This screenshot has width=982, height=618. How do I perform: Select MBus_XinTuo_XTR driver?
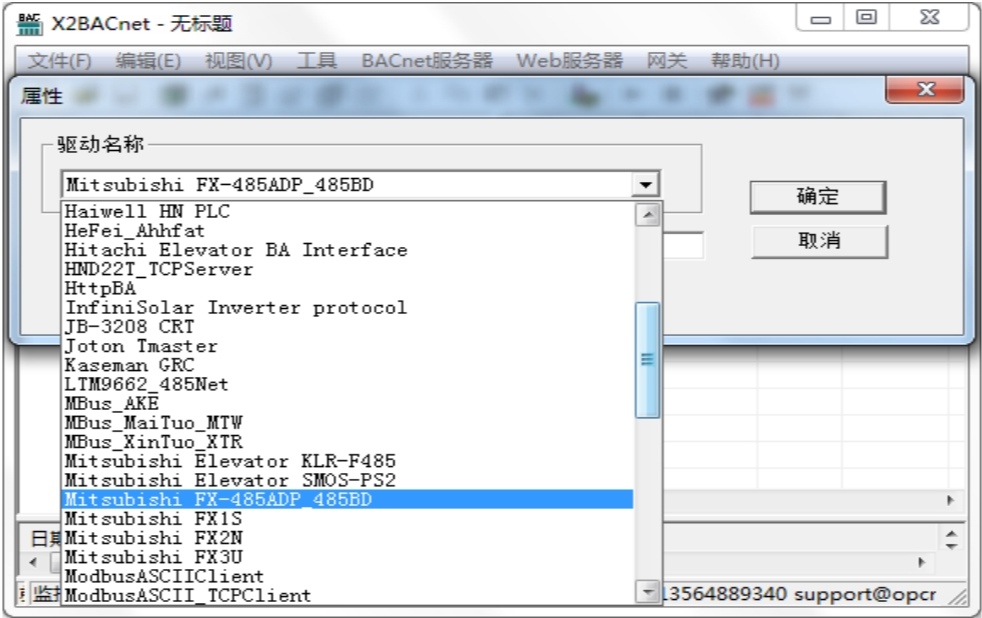[348, 442]
